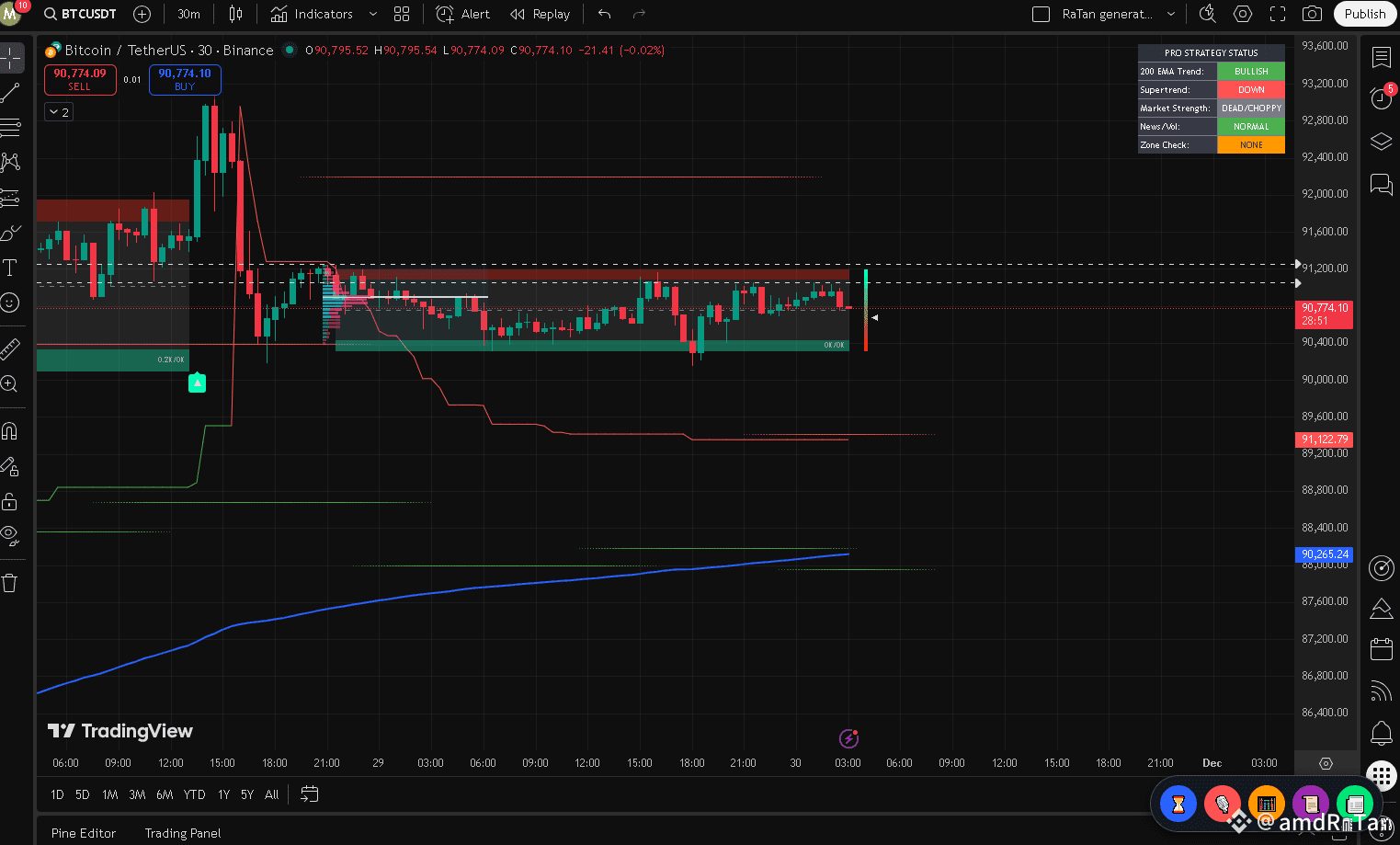Open the watchlist panel

pyautogui.click(x=1381, y=57)
